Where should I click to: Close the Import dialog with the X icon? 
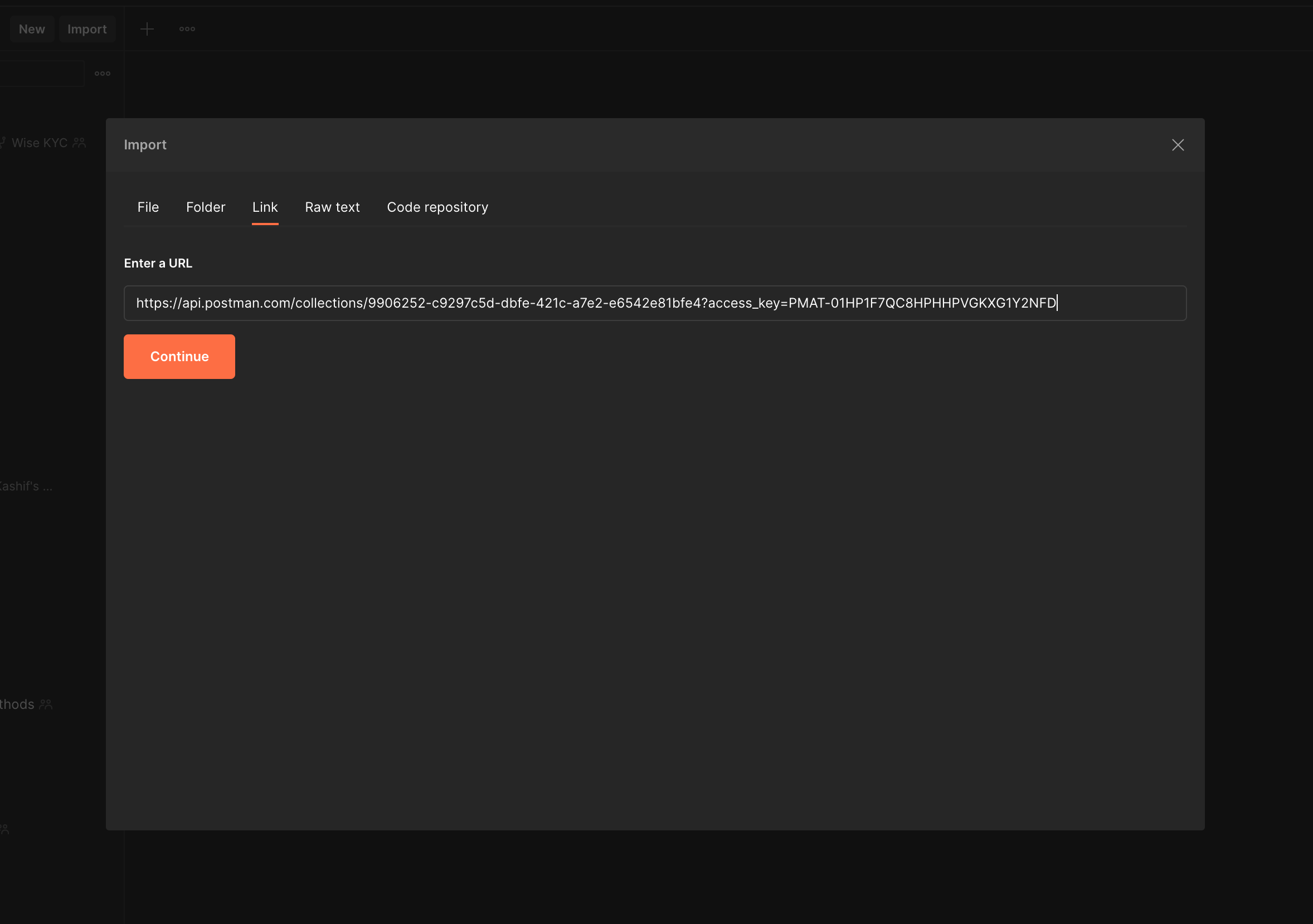(x=1178, y=145)
